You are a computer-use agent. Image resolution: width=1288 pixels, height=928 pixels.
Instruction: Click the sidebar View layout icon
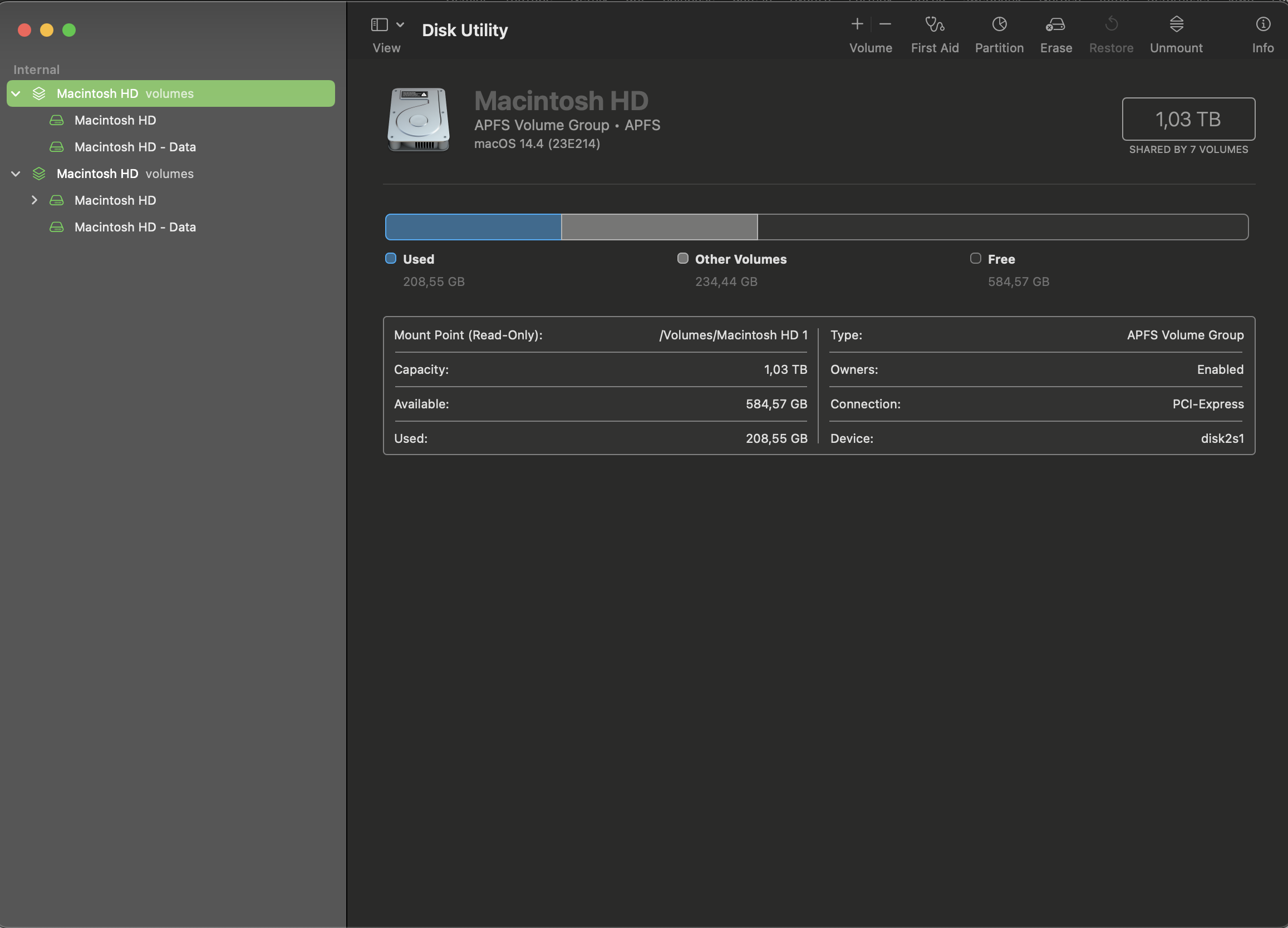pos(380,24)
